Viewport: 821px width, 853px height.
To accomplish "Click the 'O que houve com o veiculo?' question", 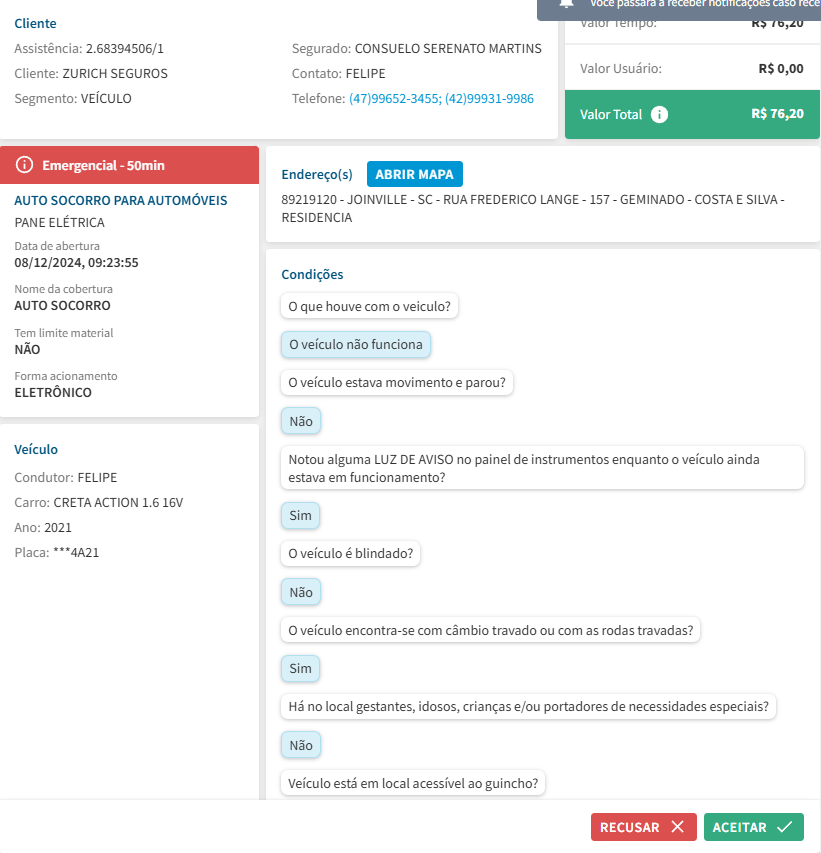I will 369,306.
